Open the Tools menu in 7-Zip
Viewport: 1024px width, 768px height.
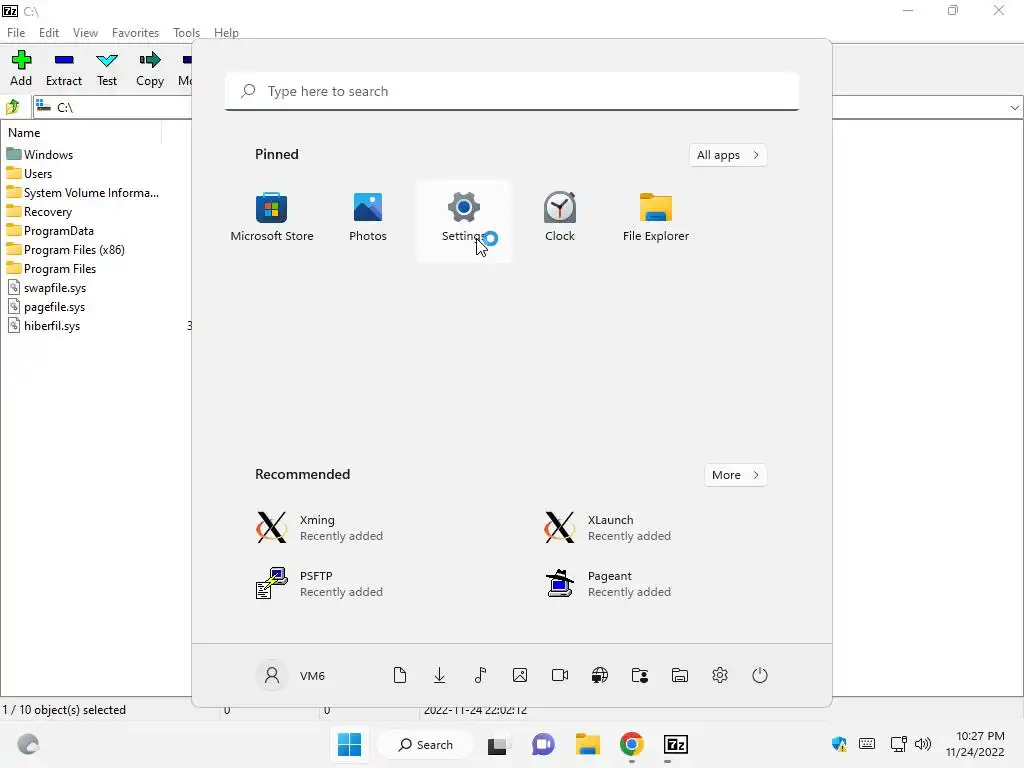pos(186,33)
